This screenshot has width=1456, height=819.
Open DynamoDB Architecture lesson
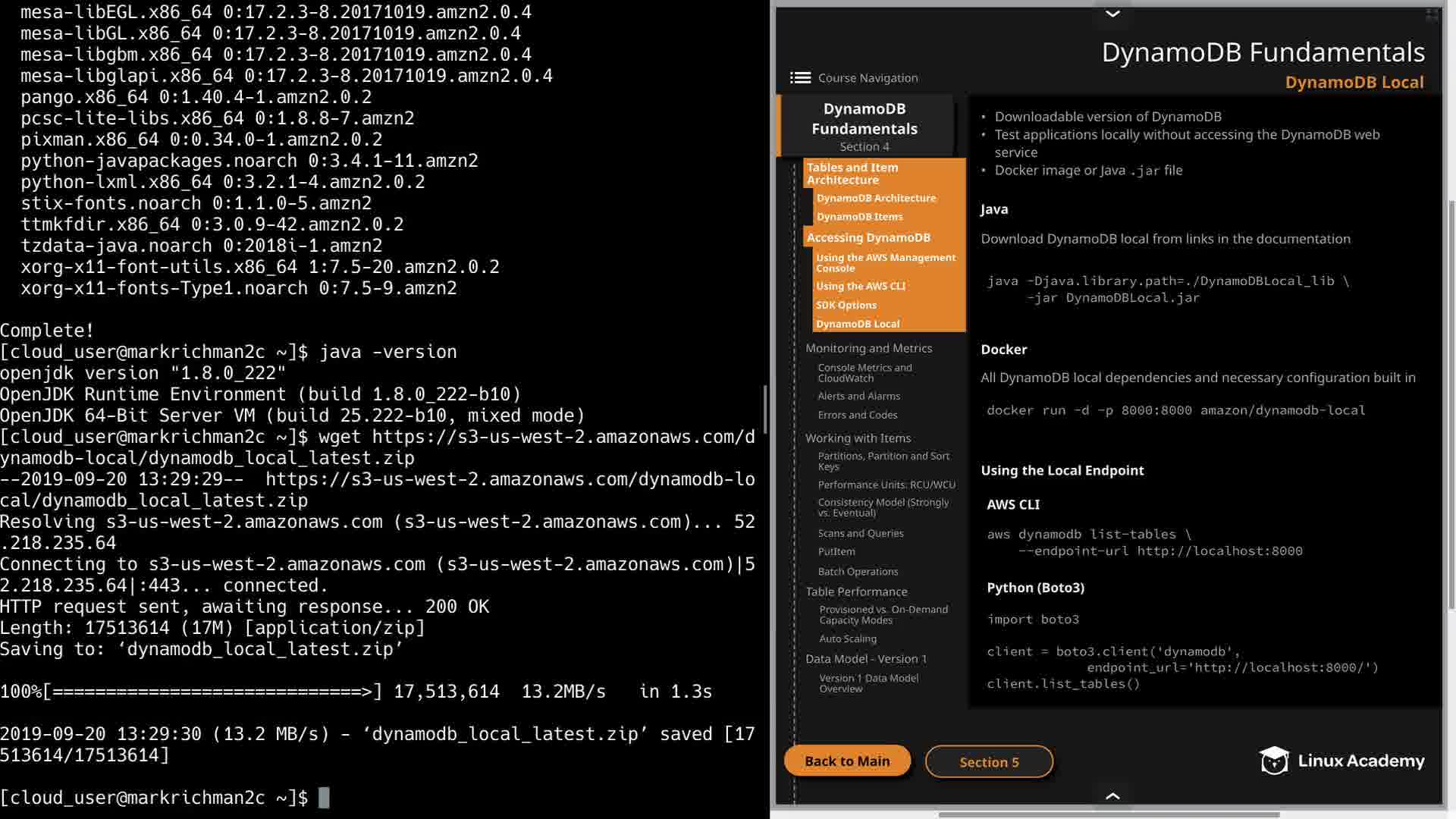point(876,198)
